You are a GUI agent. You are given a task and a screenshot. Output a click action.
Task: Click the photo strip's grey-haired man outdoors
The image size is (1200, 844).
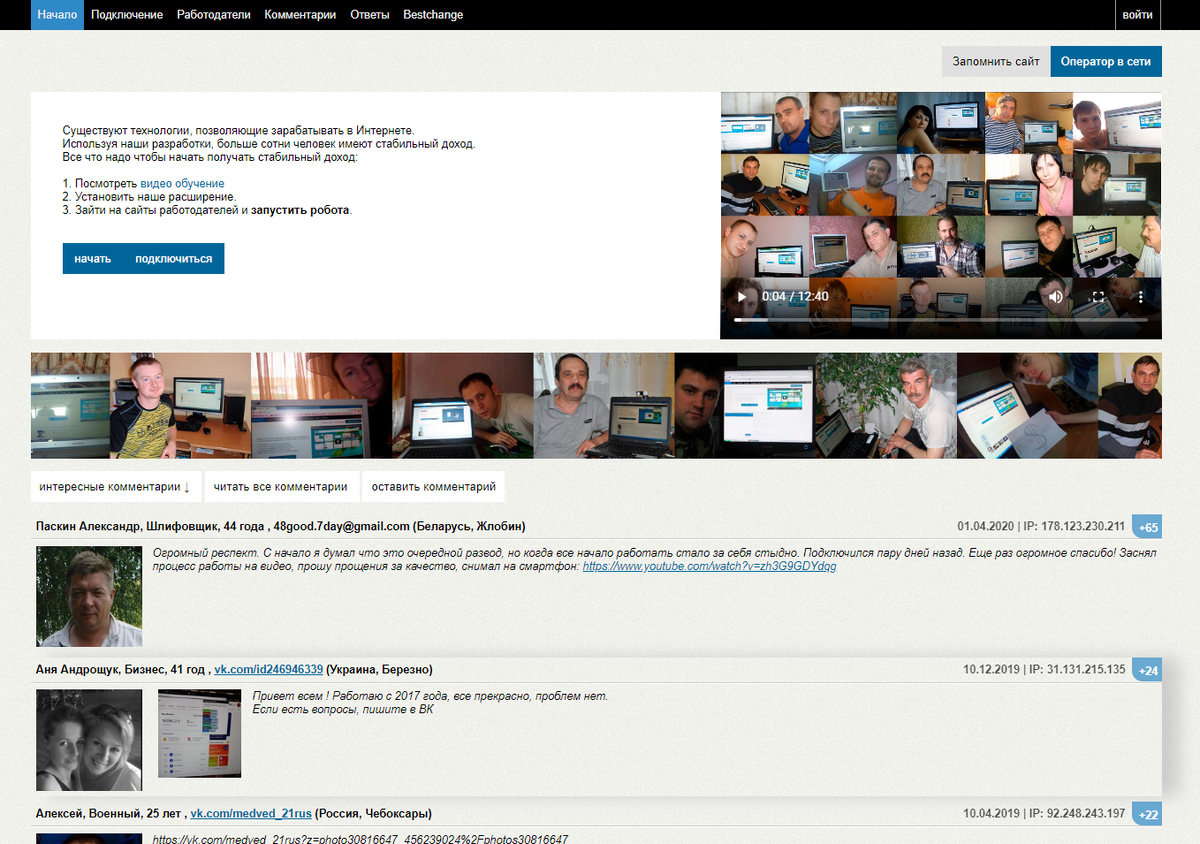[x=887, y=405]
